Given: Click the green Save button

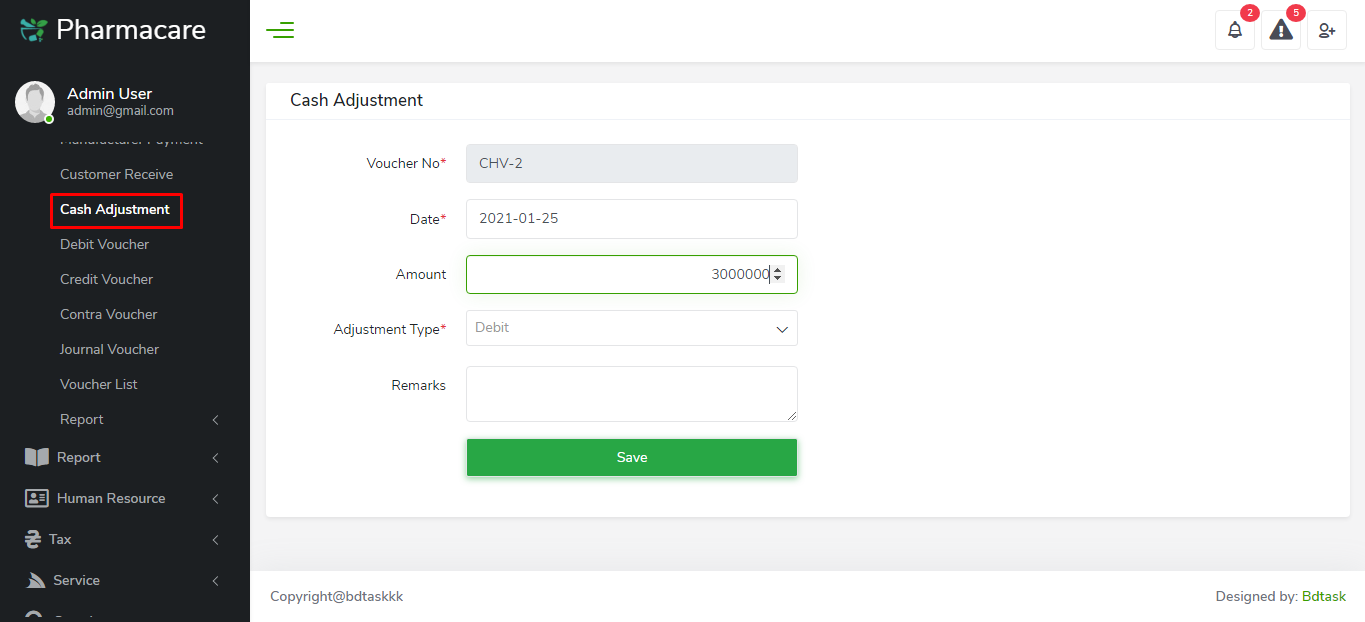Looking at the screenshot, I should [x=632, y=457].
